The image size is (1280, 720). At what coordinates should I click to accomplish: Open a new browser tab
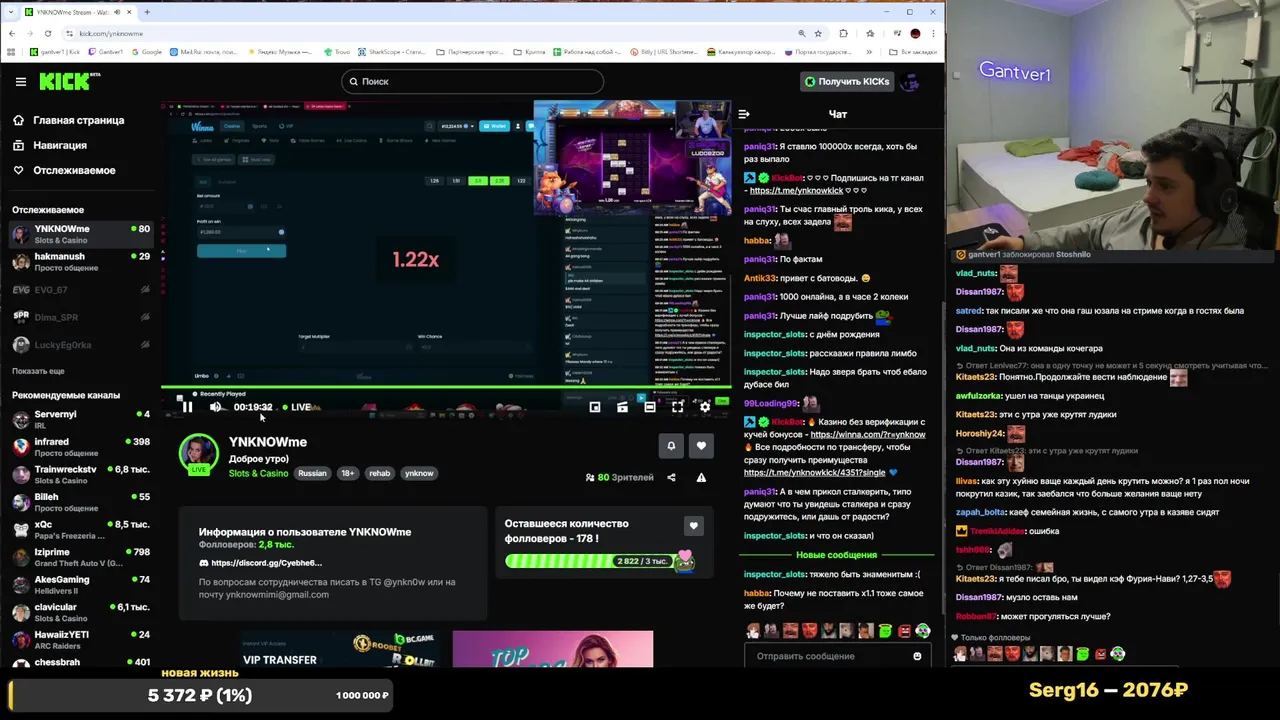click(147, 12)
